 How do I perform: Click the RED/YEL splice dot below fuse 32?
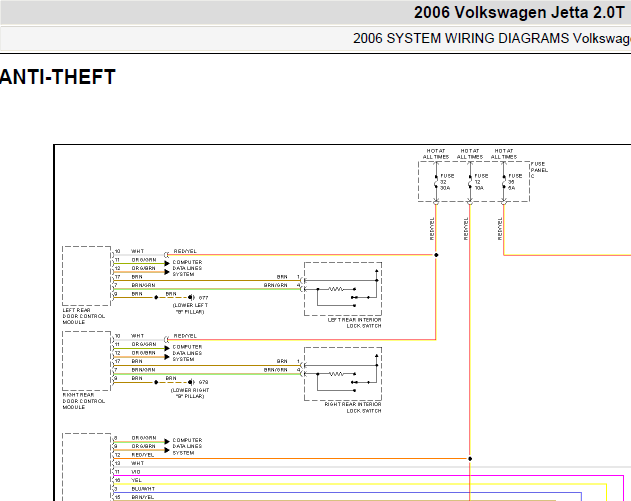click(x=436, y=255)
